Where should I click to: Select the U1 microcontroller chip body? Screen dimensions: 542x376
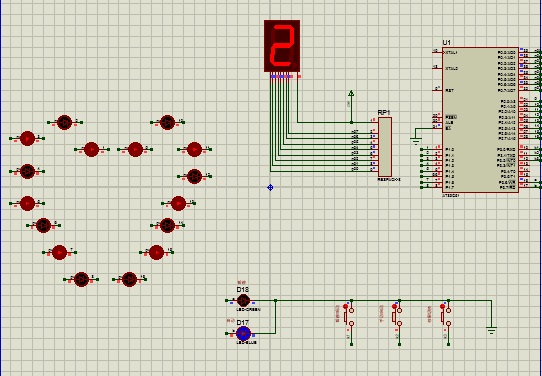pos(480,120)
